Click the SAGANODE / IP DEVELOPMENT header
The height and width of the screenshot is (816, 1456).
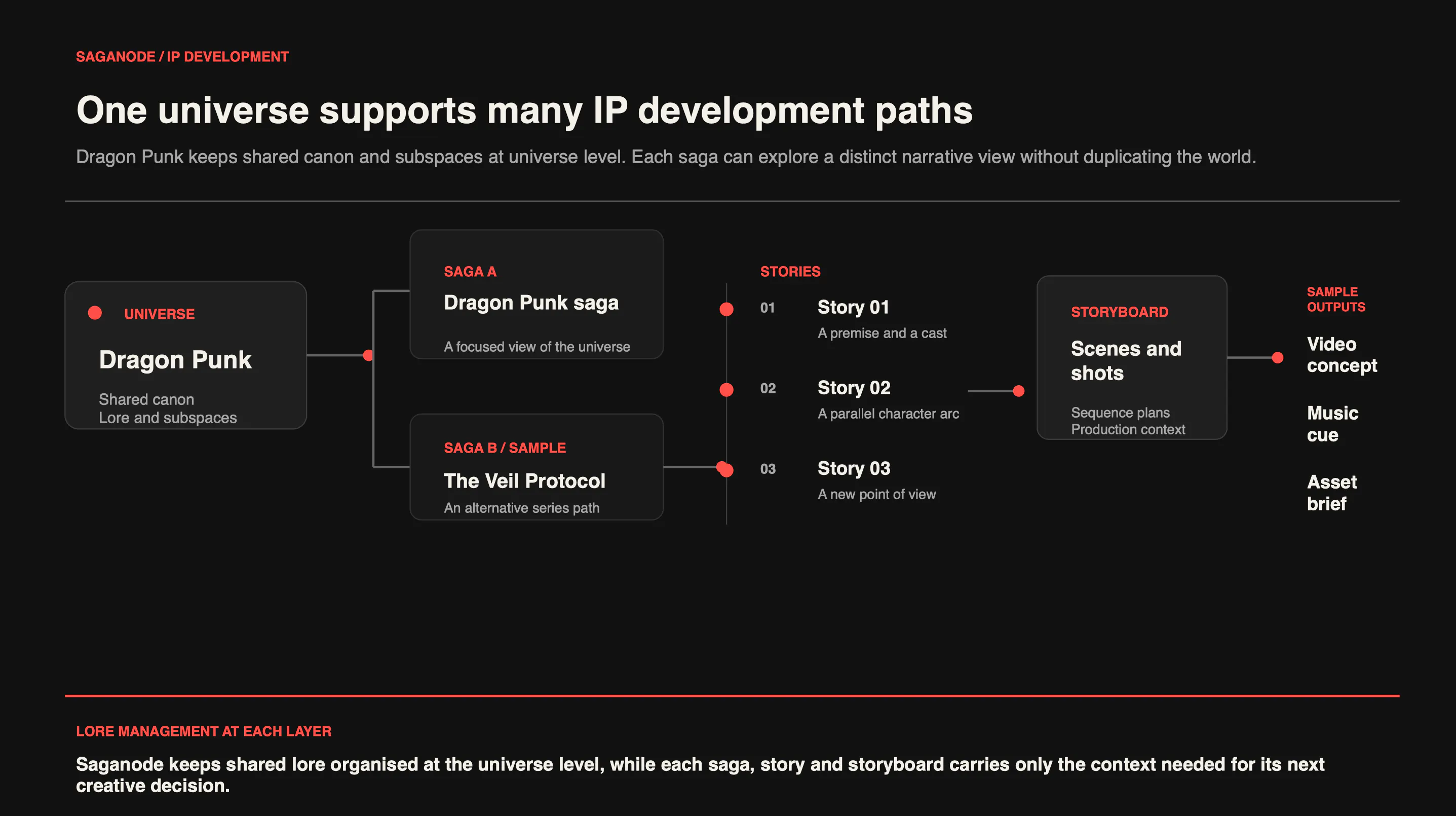(182, 57)
